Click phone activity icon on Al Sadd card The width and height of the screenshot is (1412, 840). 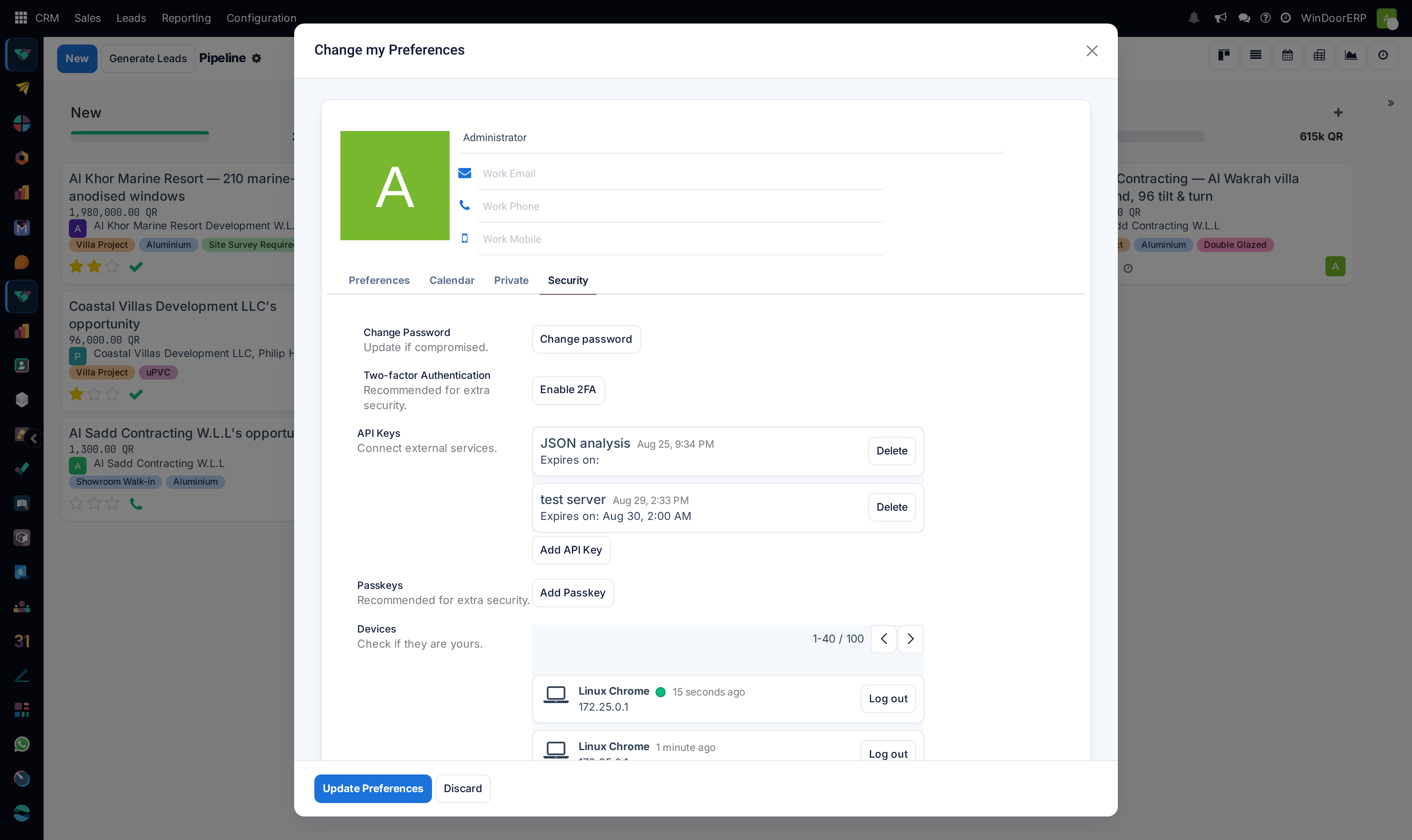(x=136, y=503)
